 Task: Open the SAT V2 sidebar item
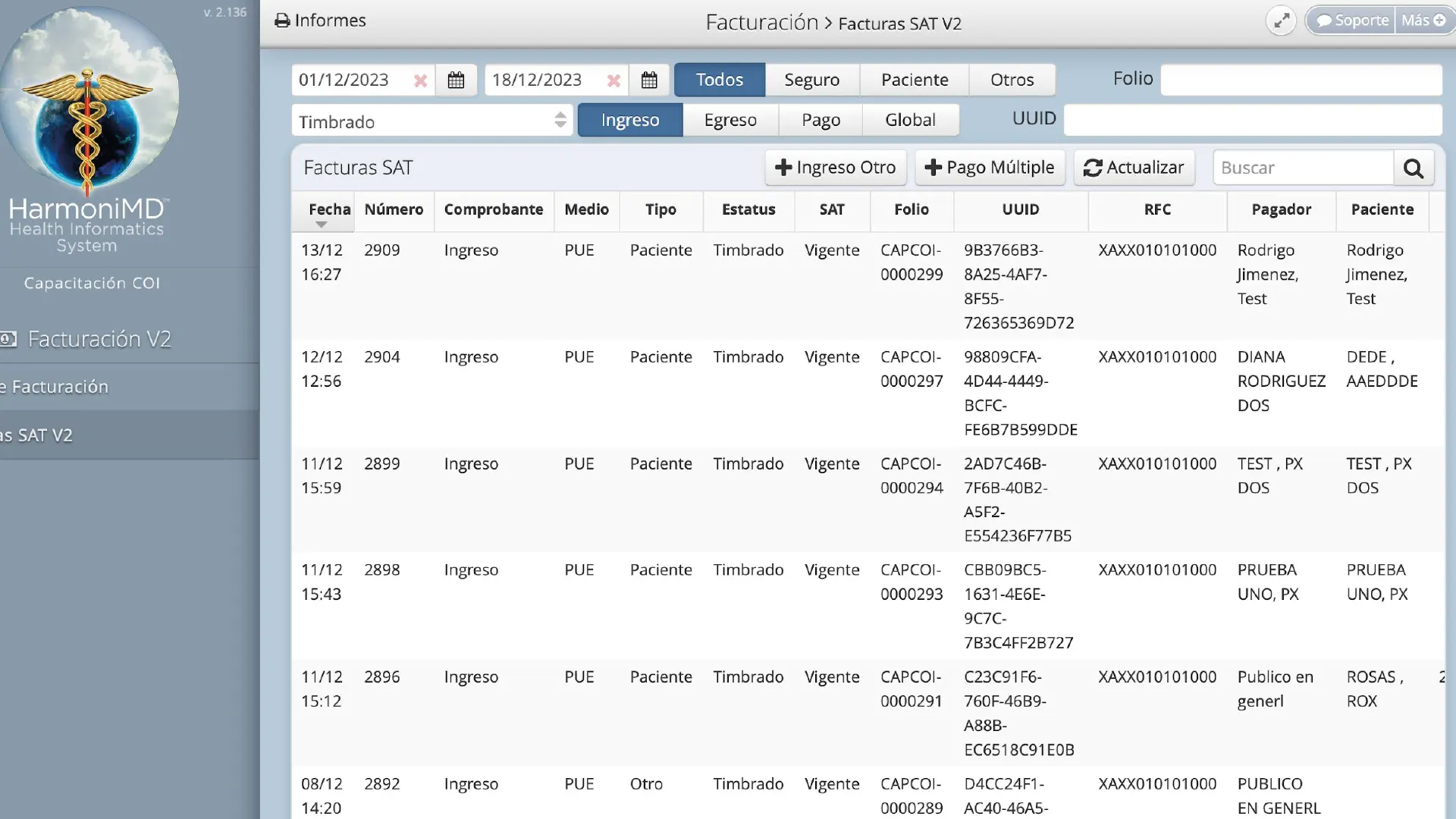click(130, 435)
